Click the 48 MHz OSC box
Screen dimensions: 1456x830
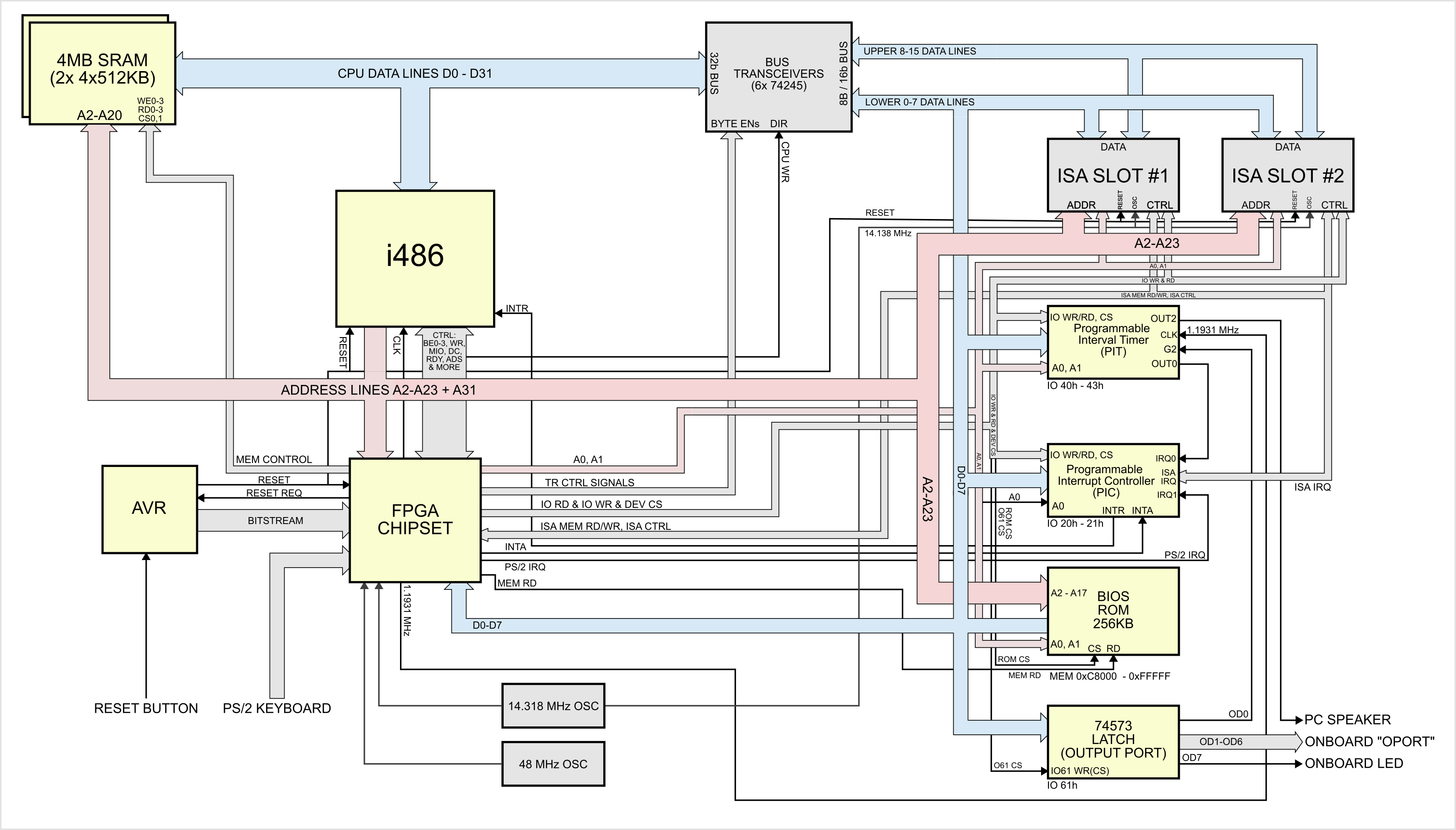(x=553, y=764)
